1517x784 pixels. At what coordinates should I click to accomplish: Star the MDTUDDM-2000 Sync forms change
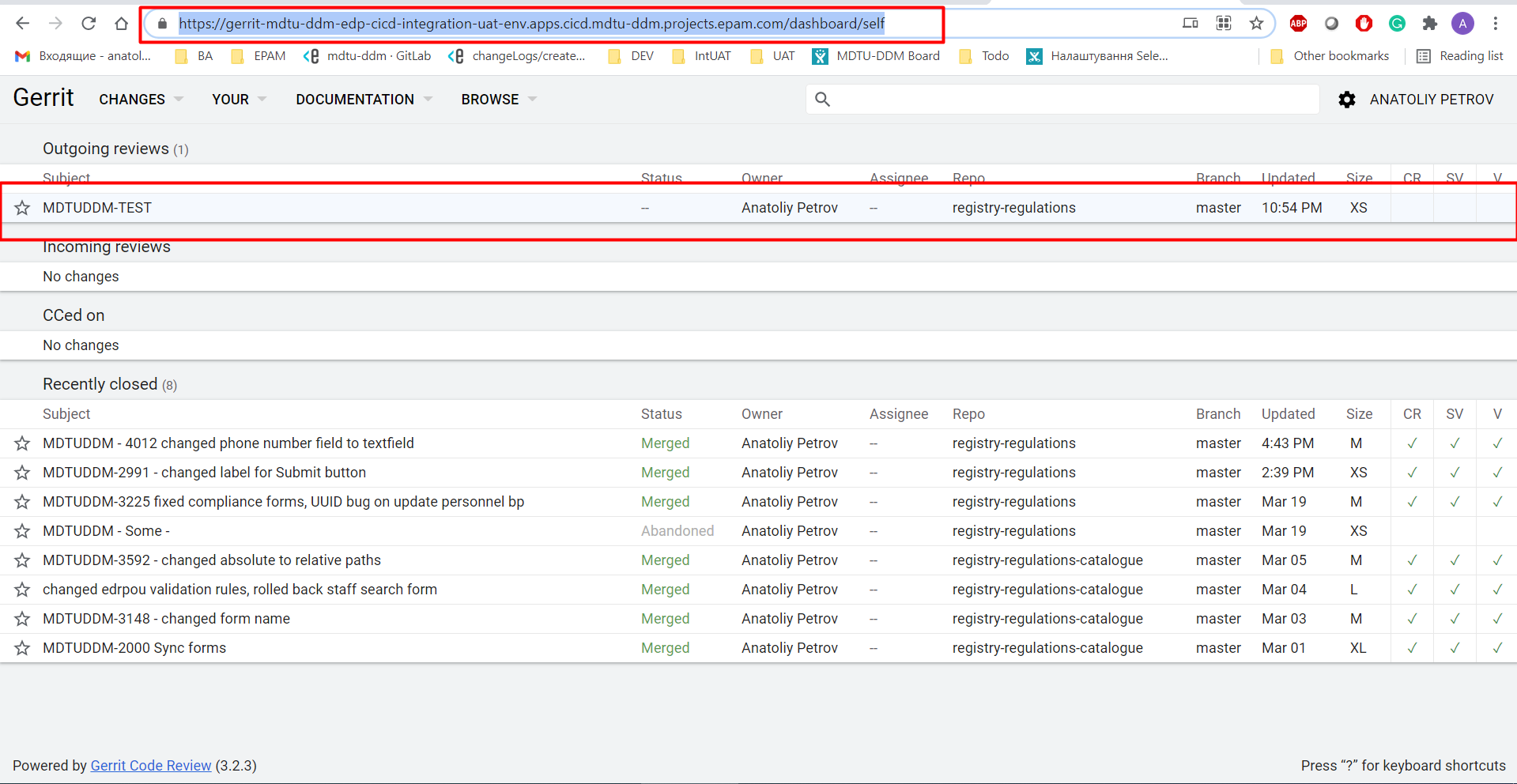[22, 648]
